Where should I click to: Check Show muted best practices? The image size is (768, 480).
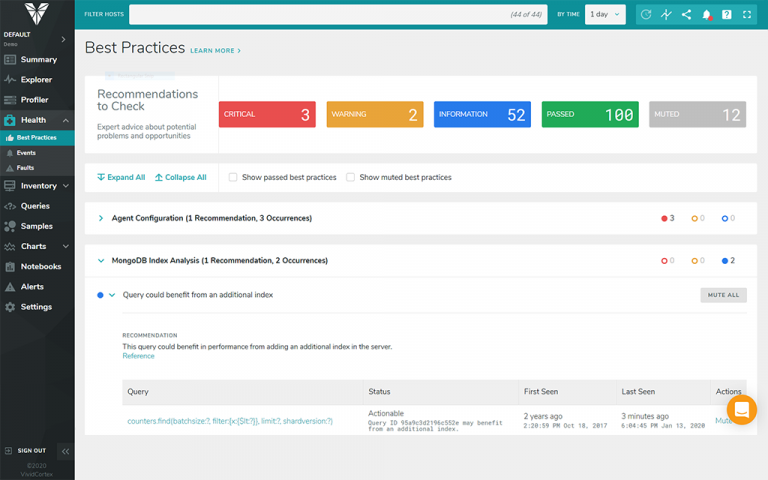(x=350, y=177)
